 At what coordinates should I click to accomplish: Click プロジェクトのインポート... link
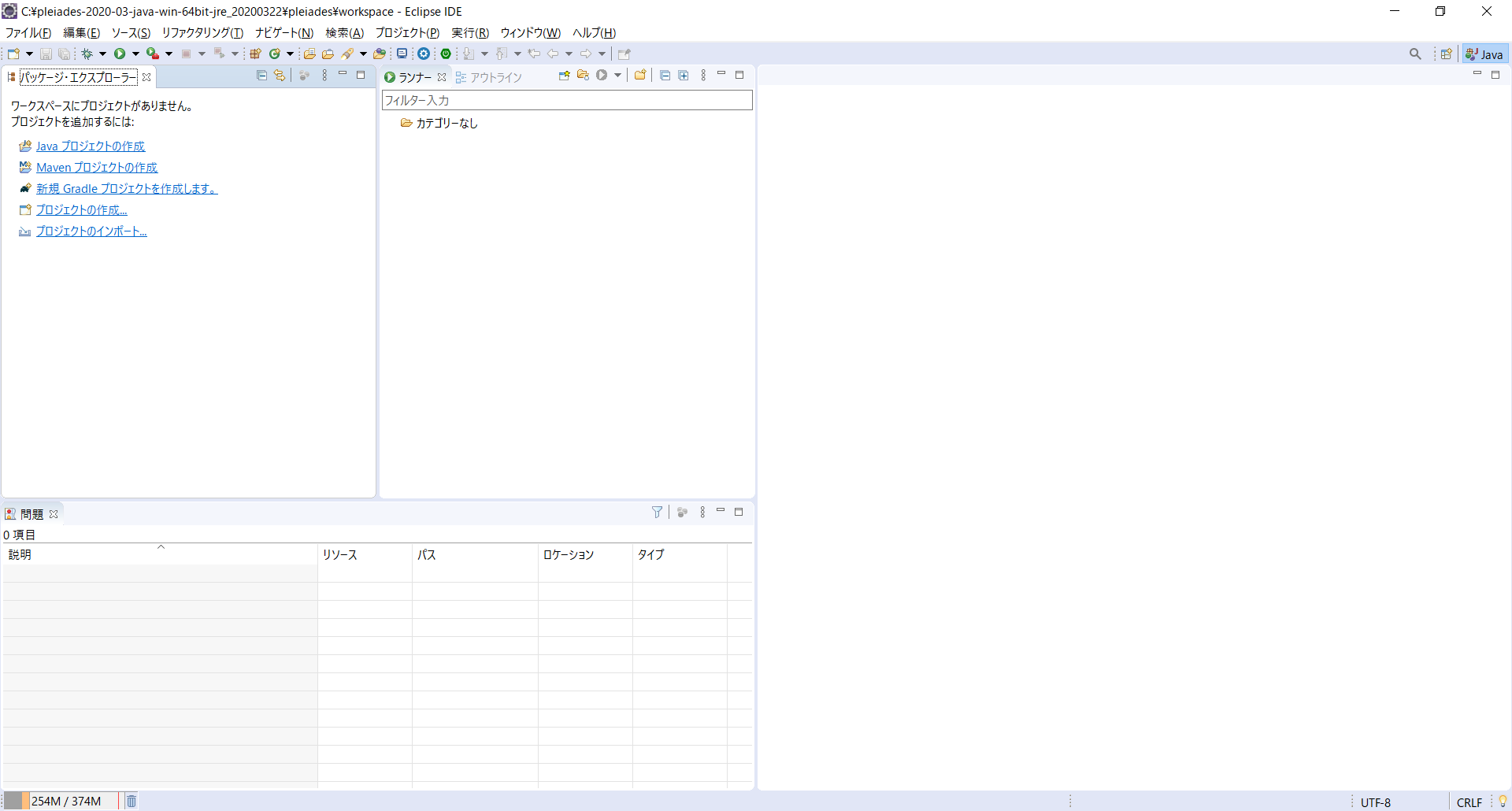coord(91,231)
